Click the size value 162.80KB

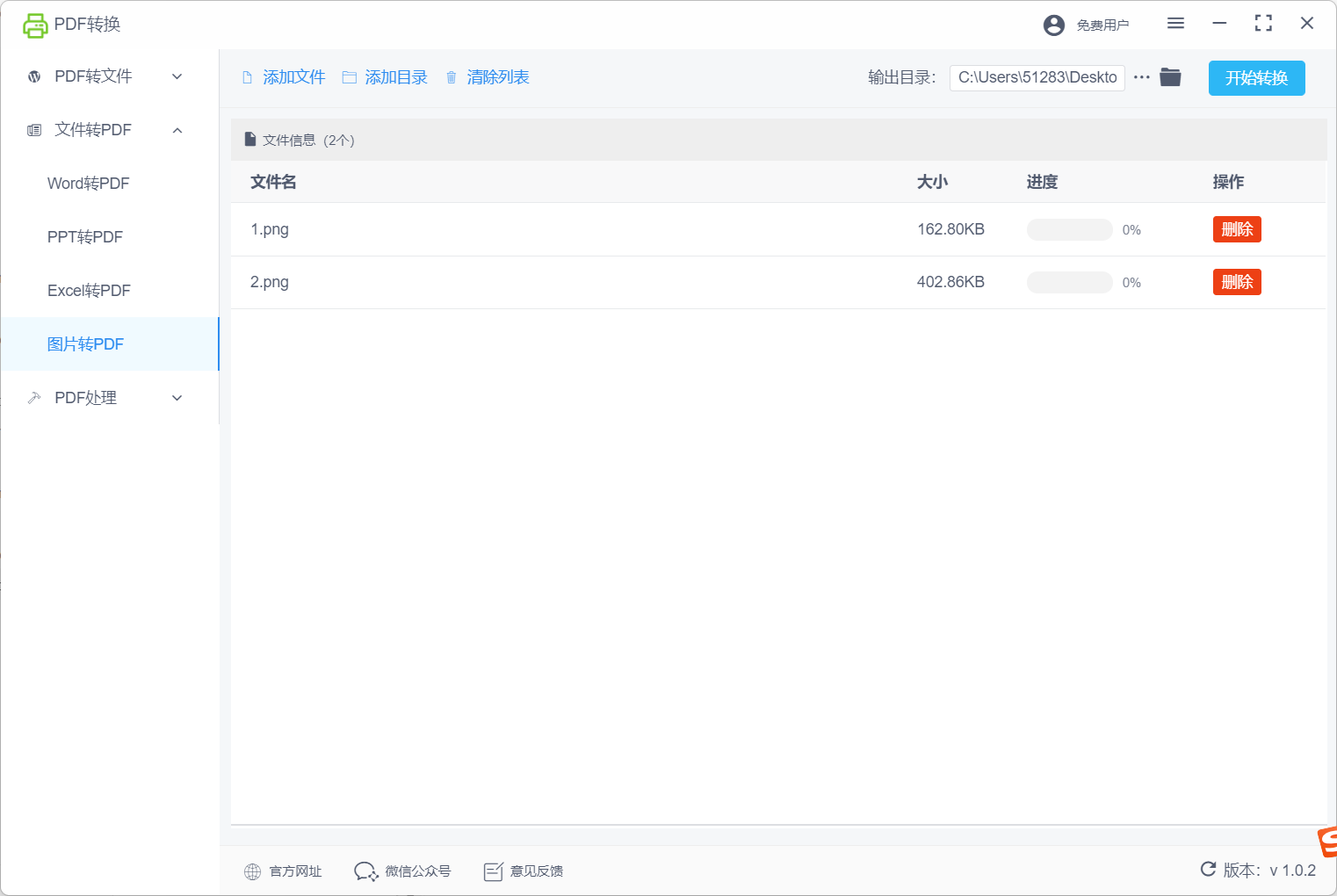pos(950,229)
